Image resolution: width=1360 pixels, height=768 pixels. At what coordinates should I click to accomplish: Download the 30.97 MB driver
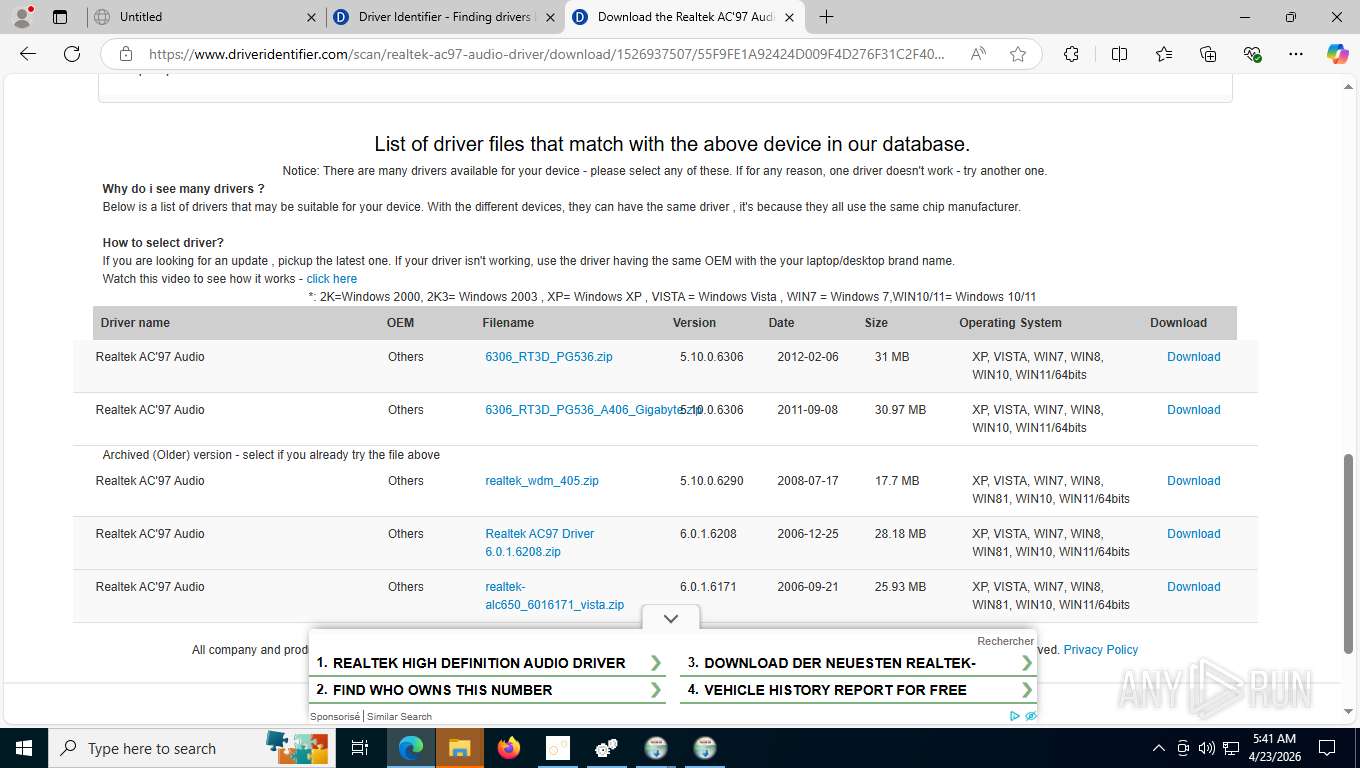1194,410
